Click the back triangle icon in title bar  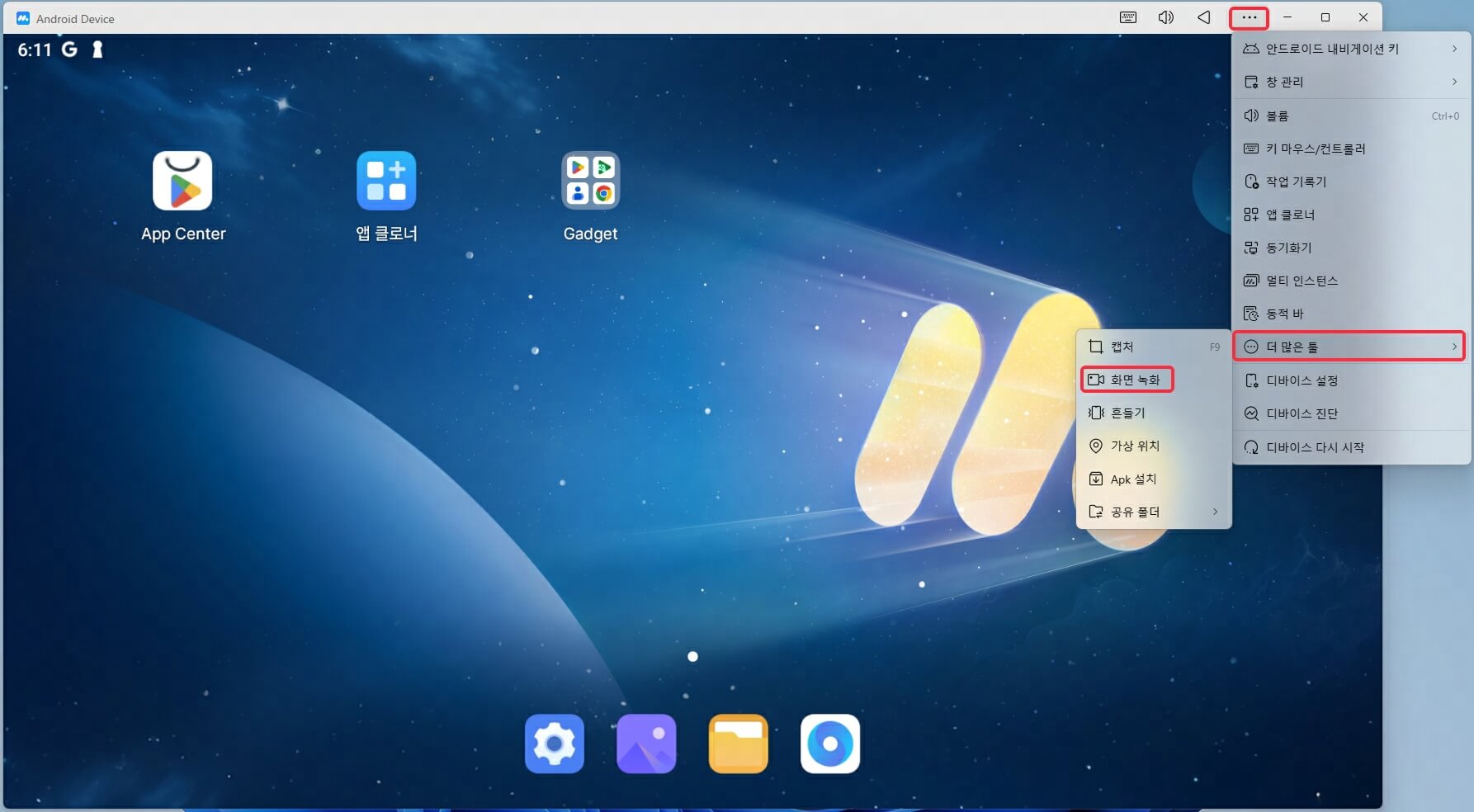pyautogui.click(x=1204, y=17)
